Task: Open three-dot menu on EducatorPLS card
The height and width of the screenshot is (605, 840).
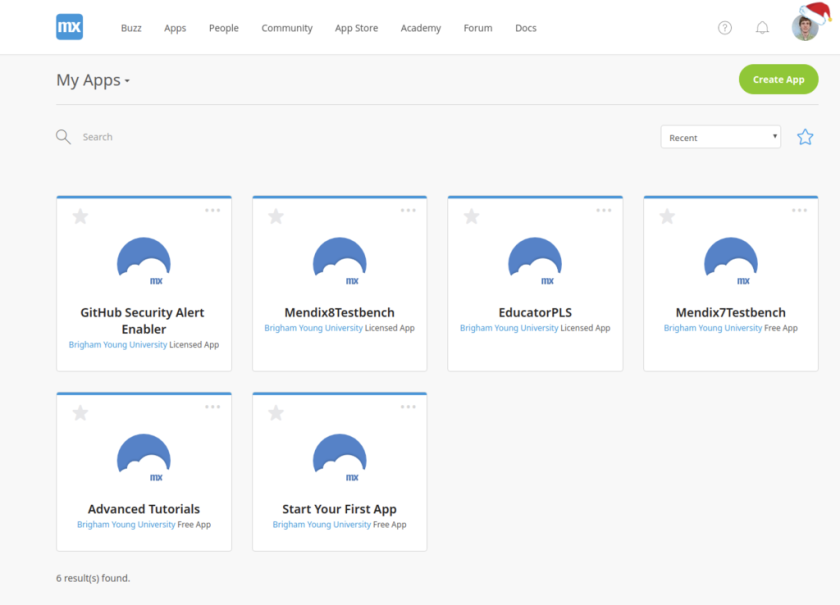Action: click(x=604, y=211)
